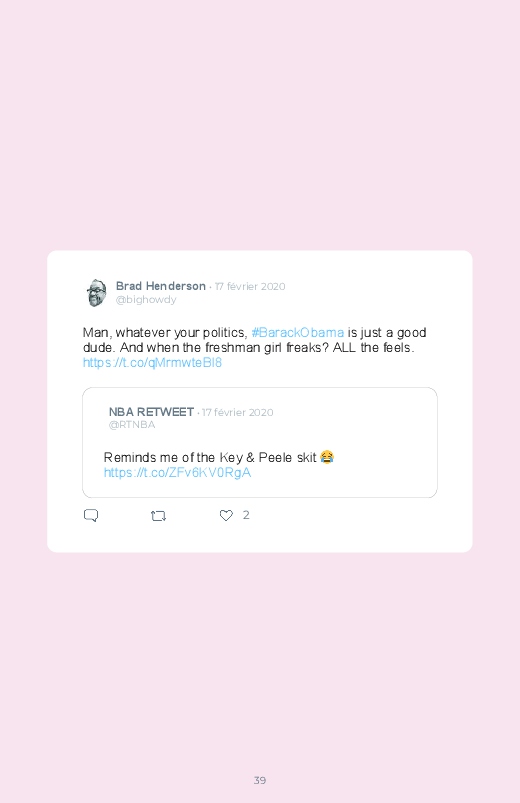This screenshot has width=520, height=803.
Task: Open the @RTNBA handle
Action: pyautogui.click(x=132, y=425)
